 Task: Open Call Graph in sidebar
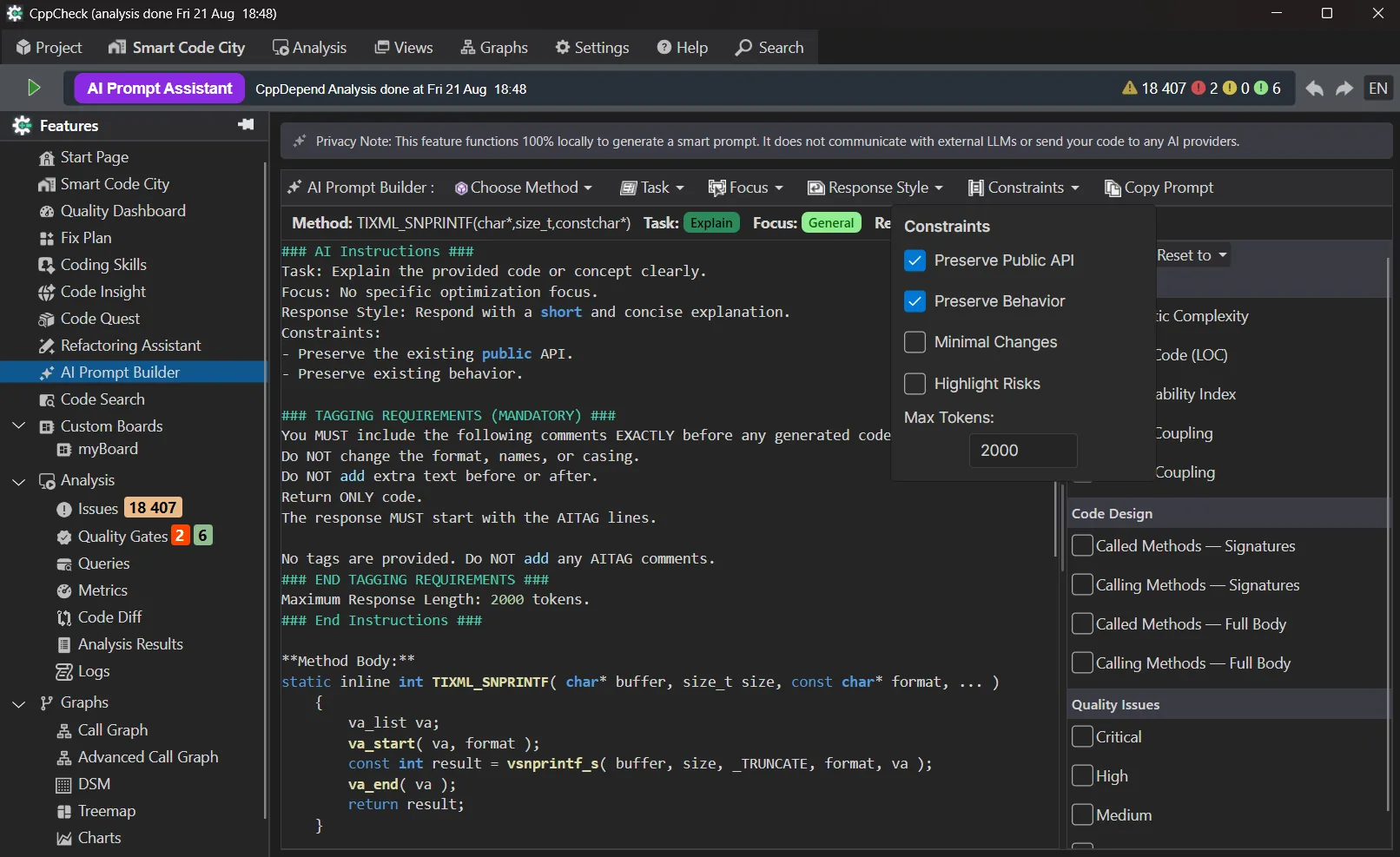pos(102,730)
